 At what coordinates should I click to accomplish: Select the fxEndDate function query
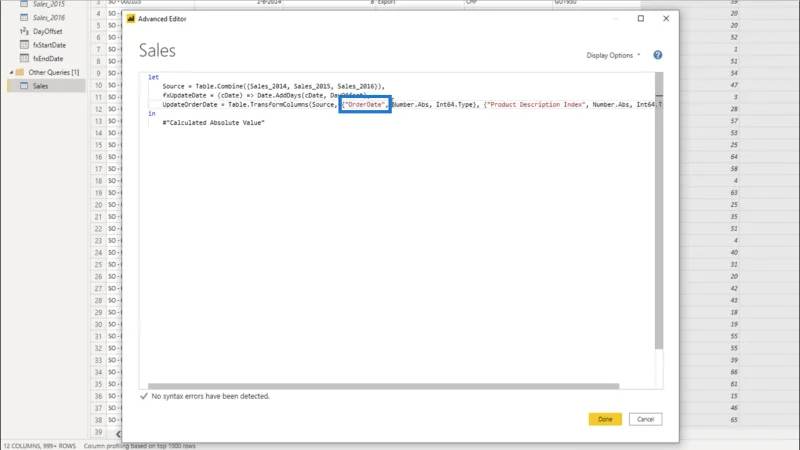pyautogui.click(x=46, y=59)
